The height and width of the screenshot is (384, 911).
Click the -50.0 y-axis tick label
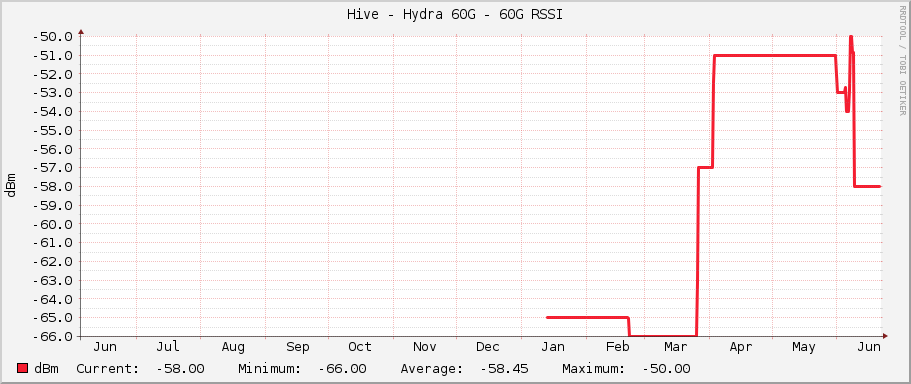tap(53, 37)
